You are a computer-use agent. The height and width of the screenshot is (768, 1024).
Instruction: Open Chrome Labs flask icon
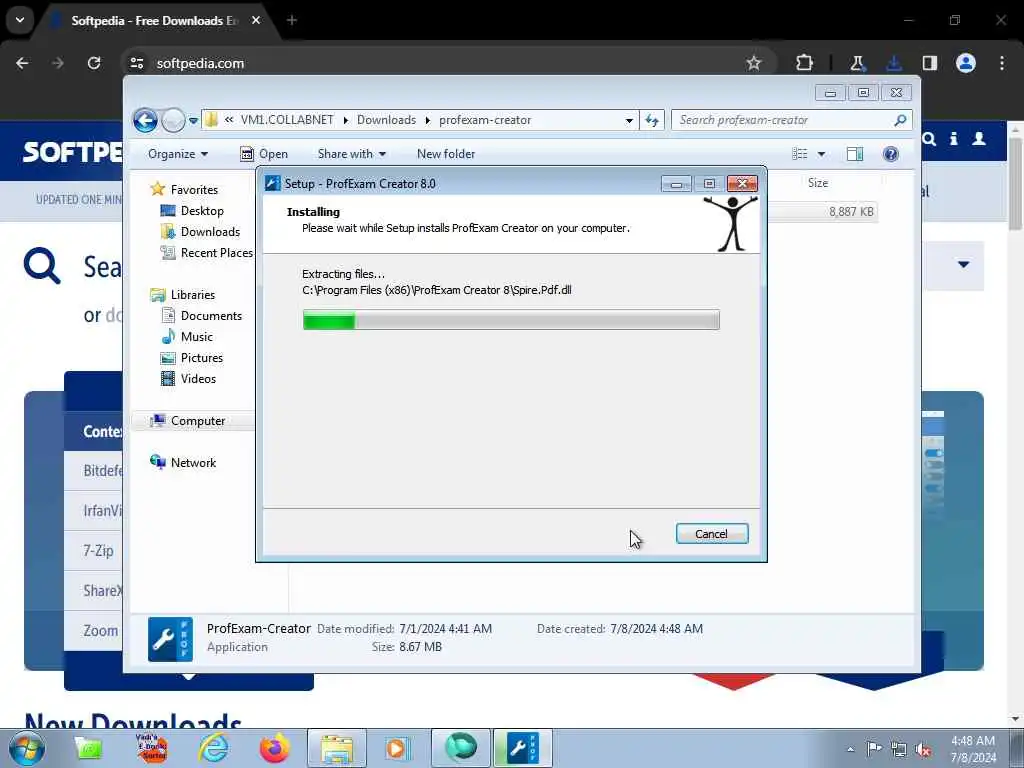[x=857, y=63]
